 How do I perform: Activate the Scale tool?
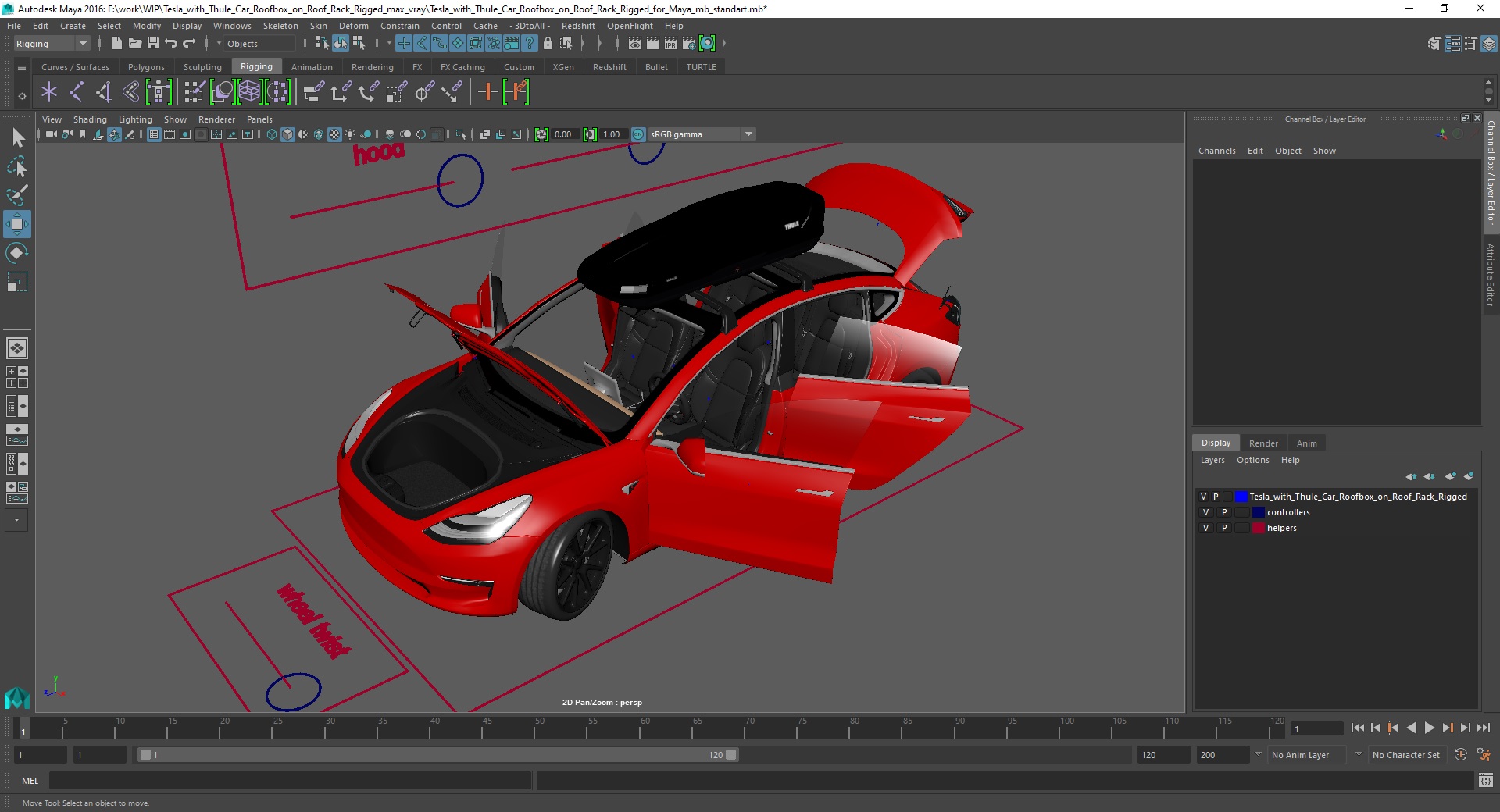[17, 281]
